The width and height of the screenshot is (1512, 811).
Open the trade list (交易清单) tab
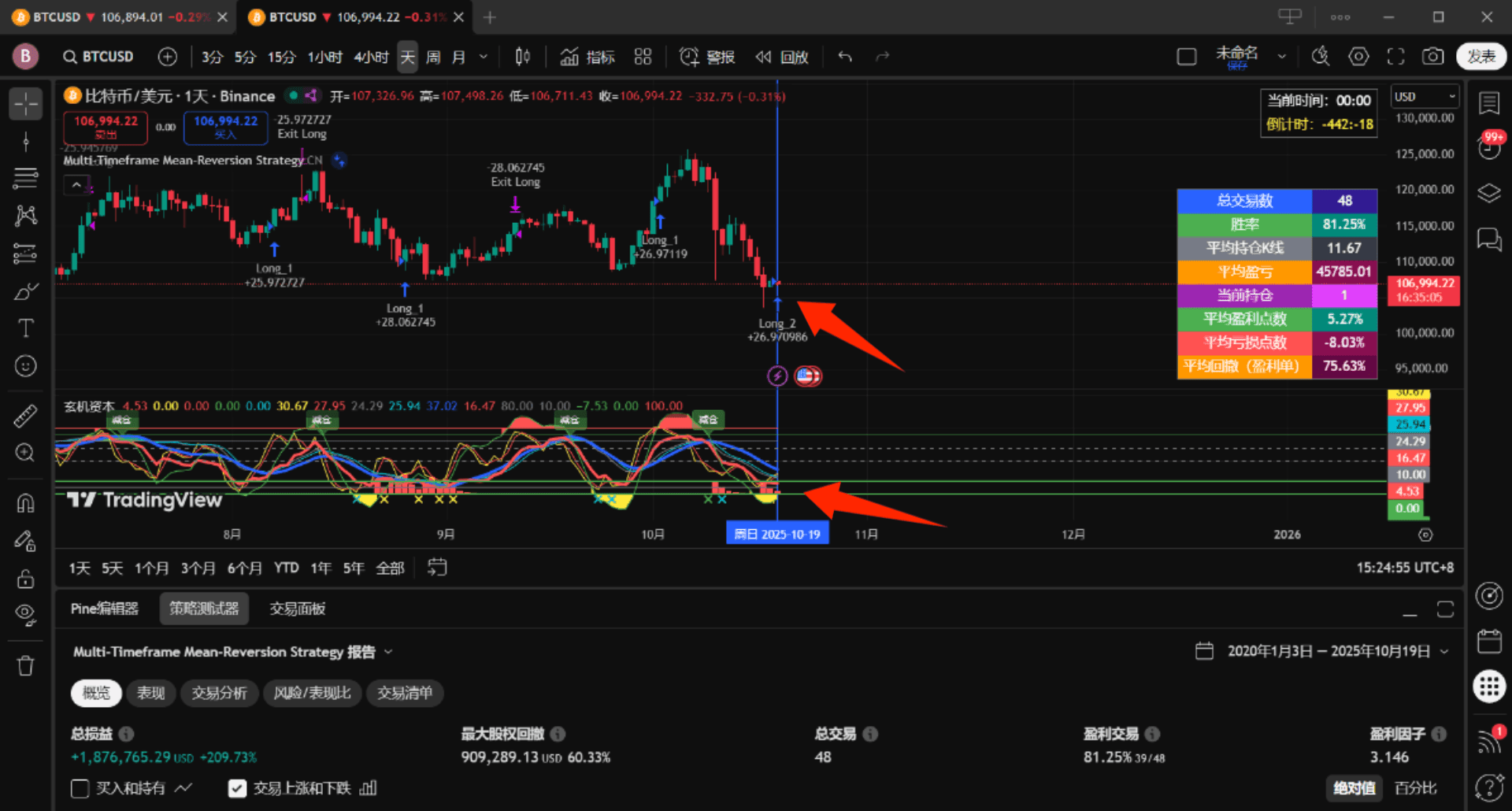tap(405, 693)
